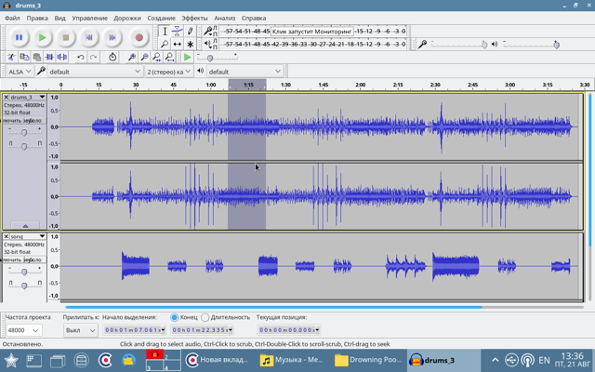Select the Конец radio button
Screen dimensions: 595x372
coord(174,317)
